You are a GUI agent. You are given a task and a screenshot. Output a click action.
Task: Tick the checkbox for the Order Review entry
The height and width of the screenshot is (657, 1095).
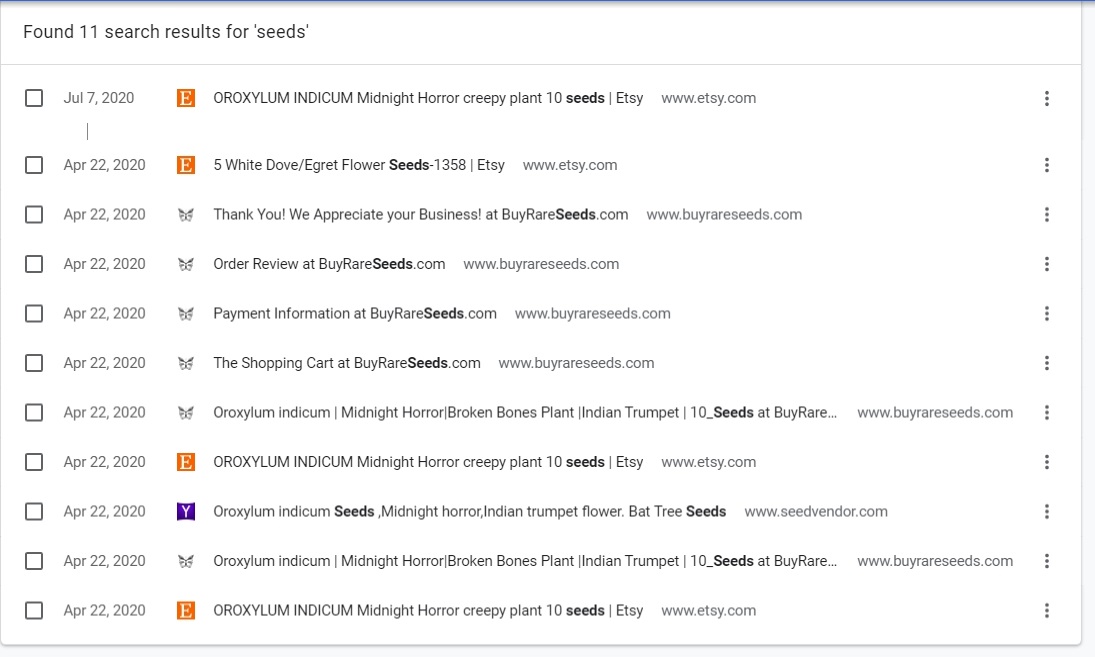34,264
